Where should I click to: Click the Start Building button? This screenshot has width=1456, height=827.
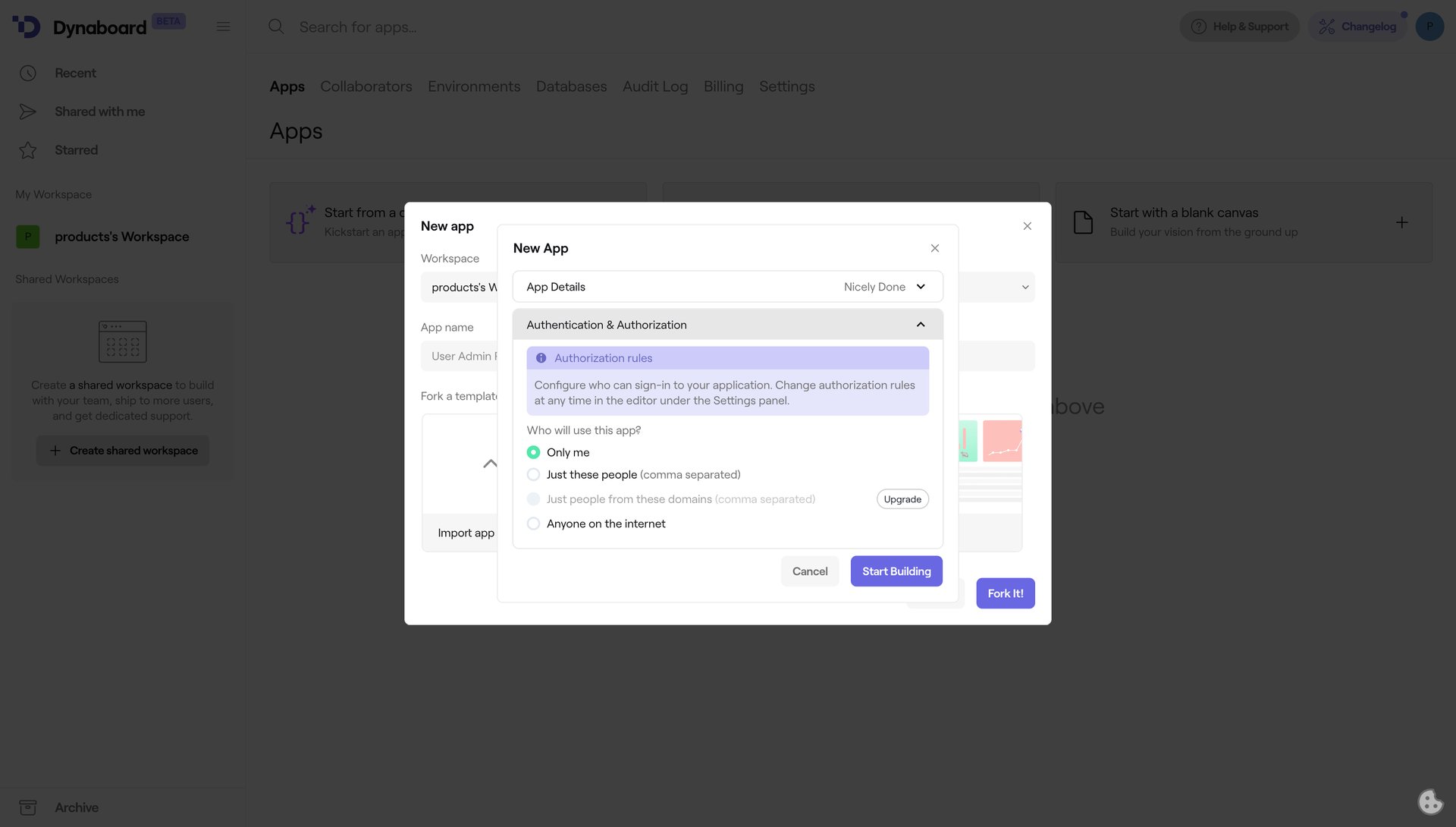[x=896, y=571]
